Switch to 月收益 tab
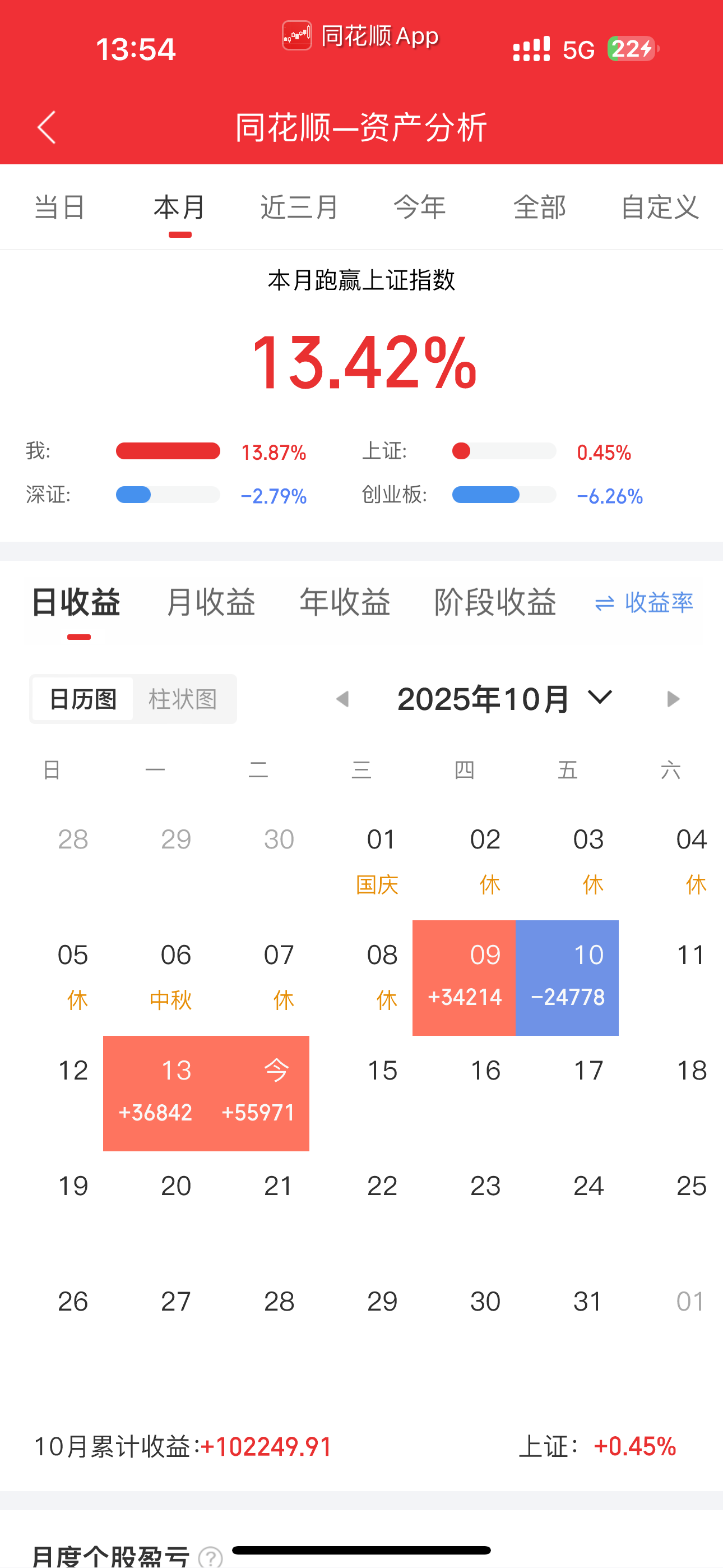This screenshot has height=1568, width=723. [x=211, y=603]
